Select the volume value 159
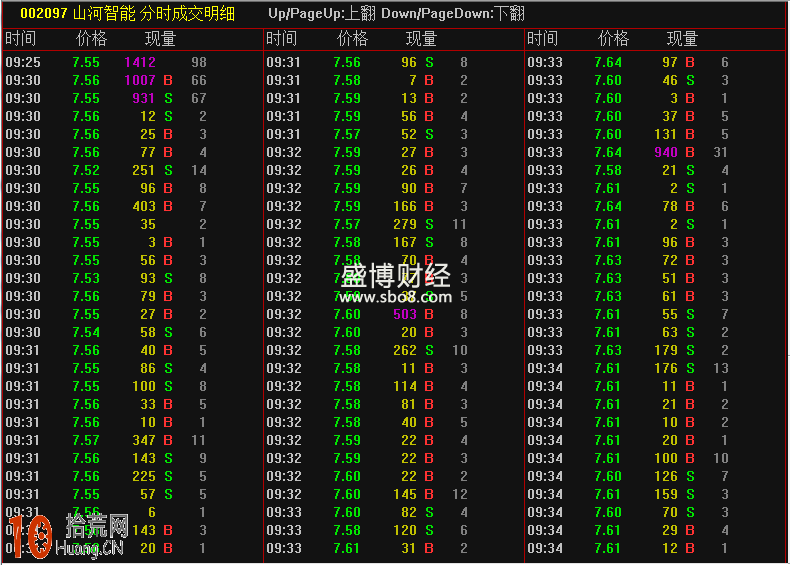 click(666, 494)
